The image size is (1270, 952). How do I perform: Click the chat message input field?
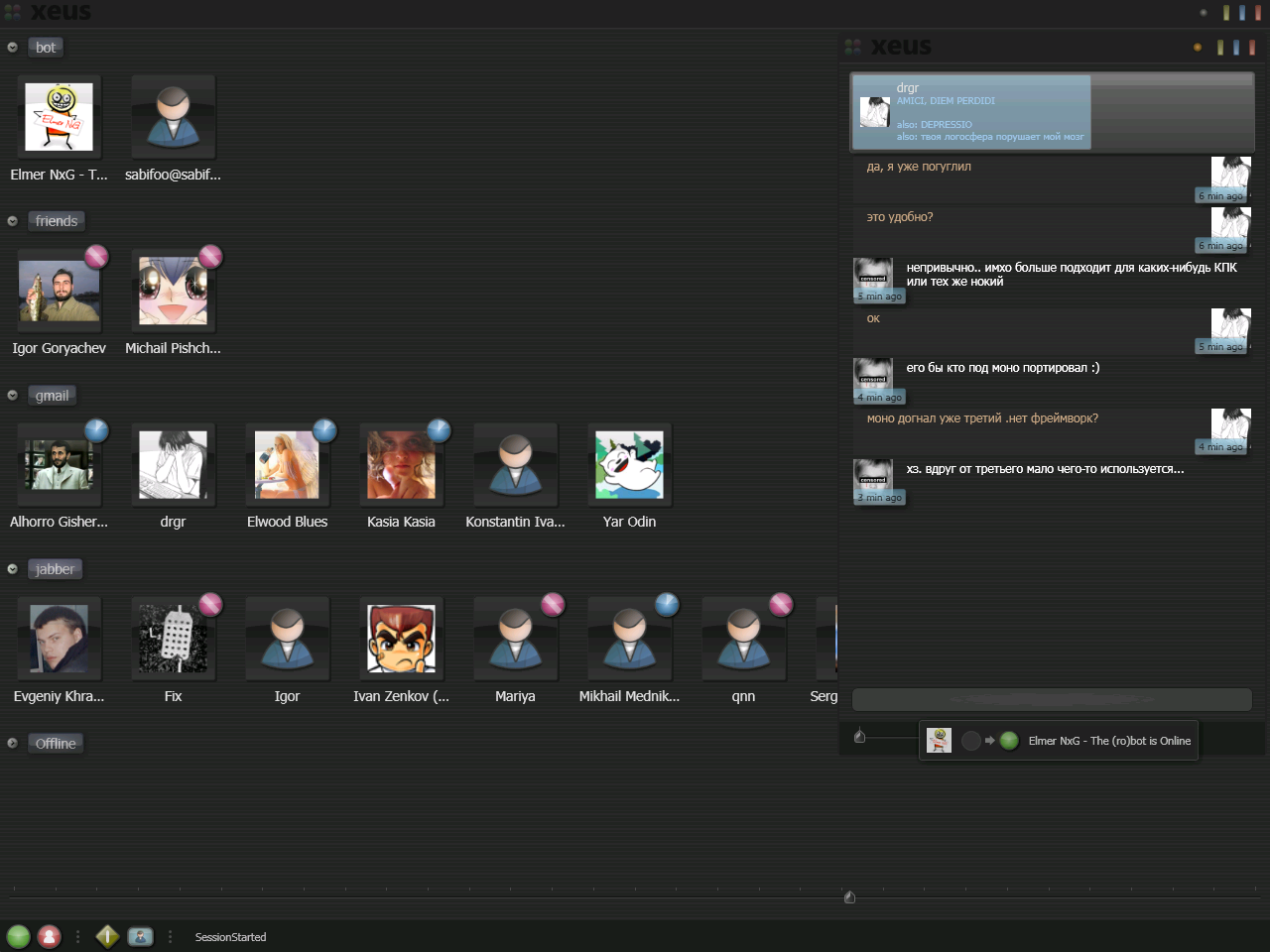coord(1052,700)
